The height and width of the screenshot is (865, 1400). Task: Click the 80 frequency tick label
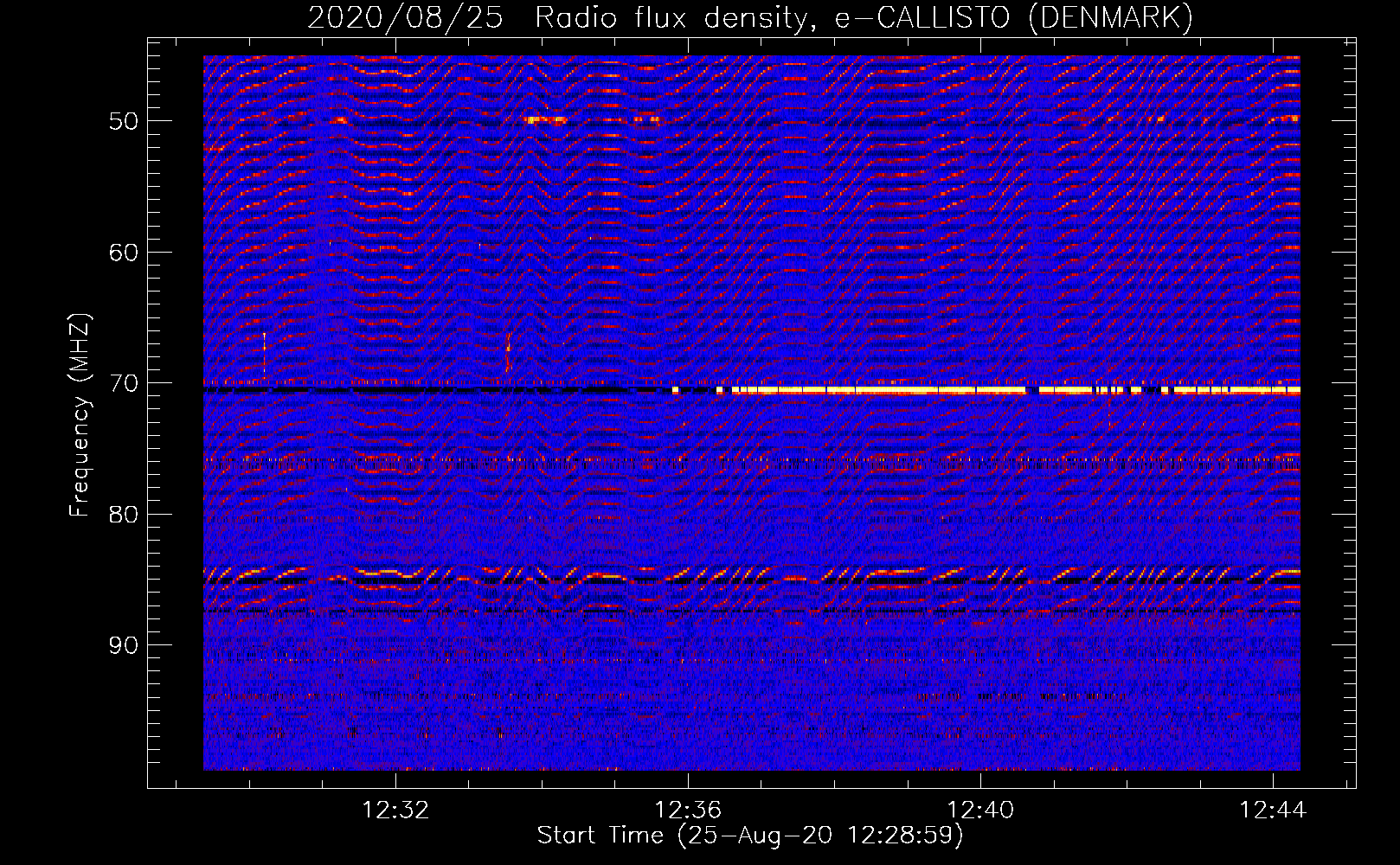click(123, 515)
